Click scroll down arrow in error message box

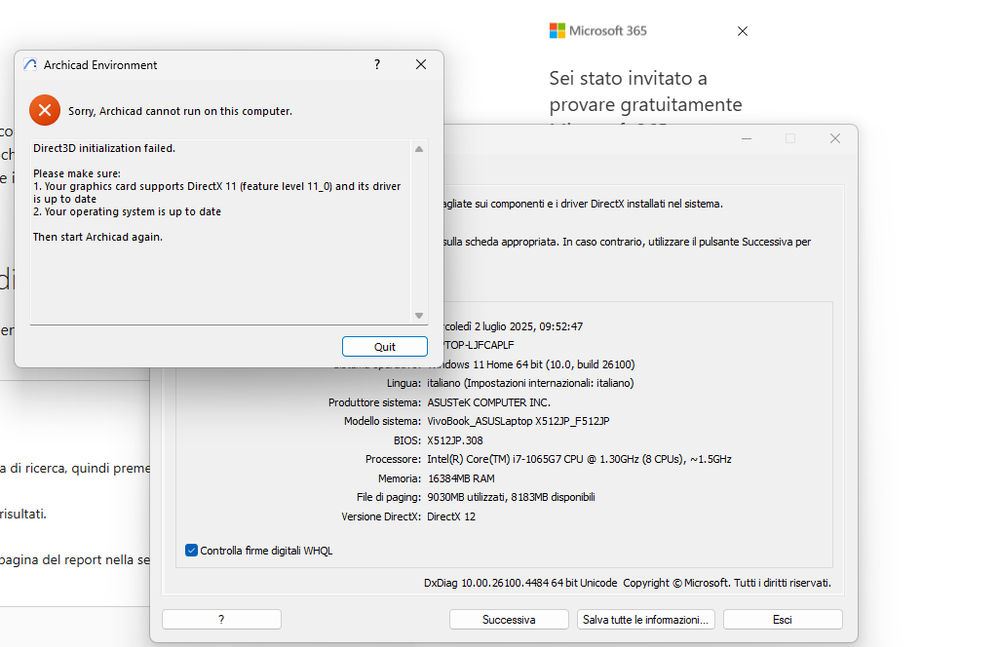419,315
